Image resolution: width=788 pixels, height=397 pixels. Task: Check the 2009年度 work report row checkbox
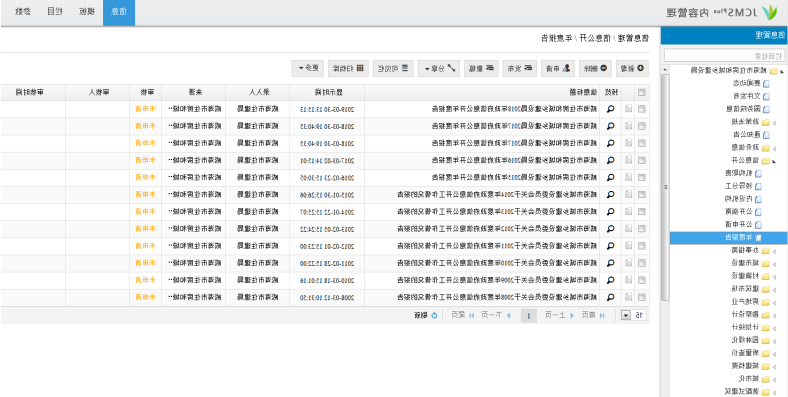point(642,280)
